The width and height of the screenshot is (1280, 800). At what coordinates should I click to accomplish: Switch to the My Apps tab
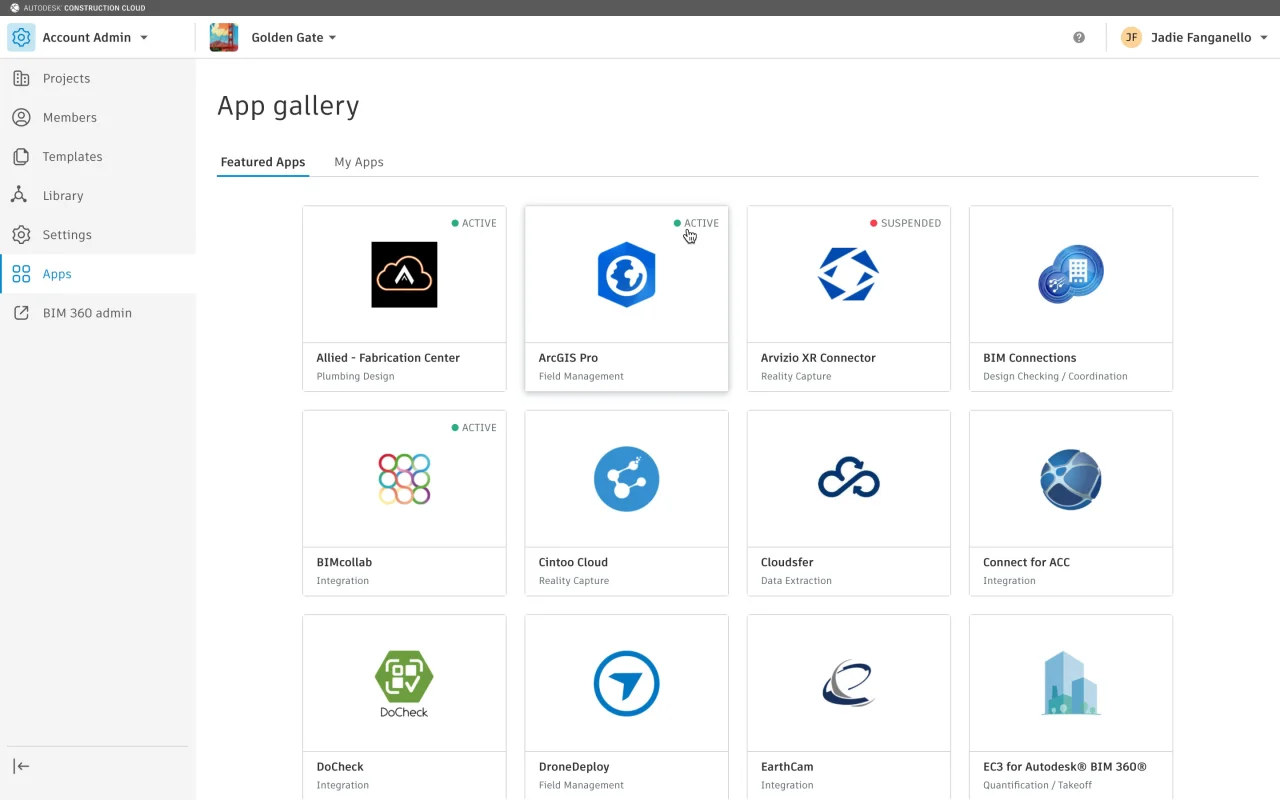click(x=359, y=162)
